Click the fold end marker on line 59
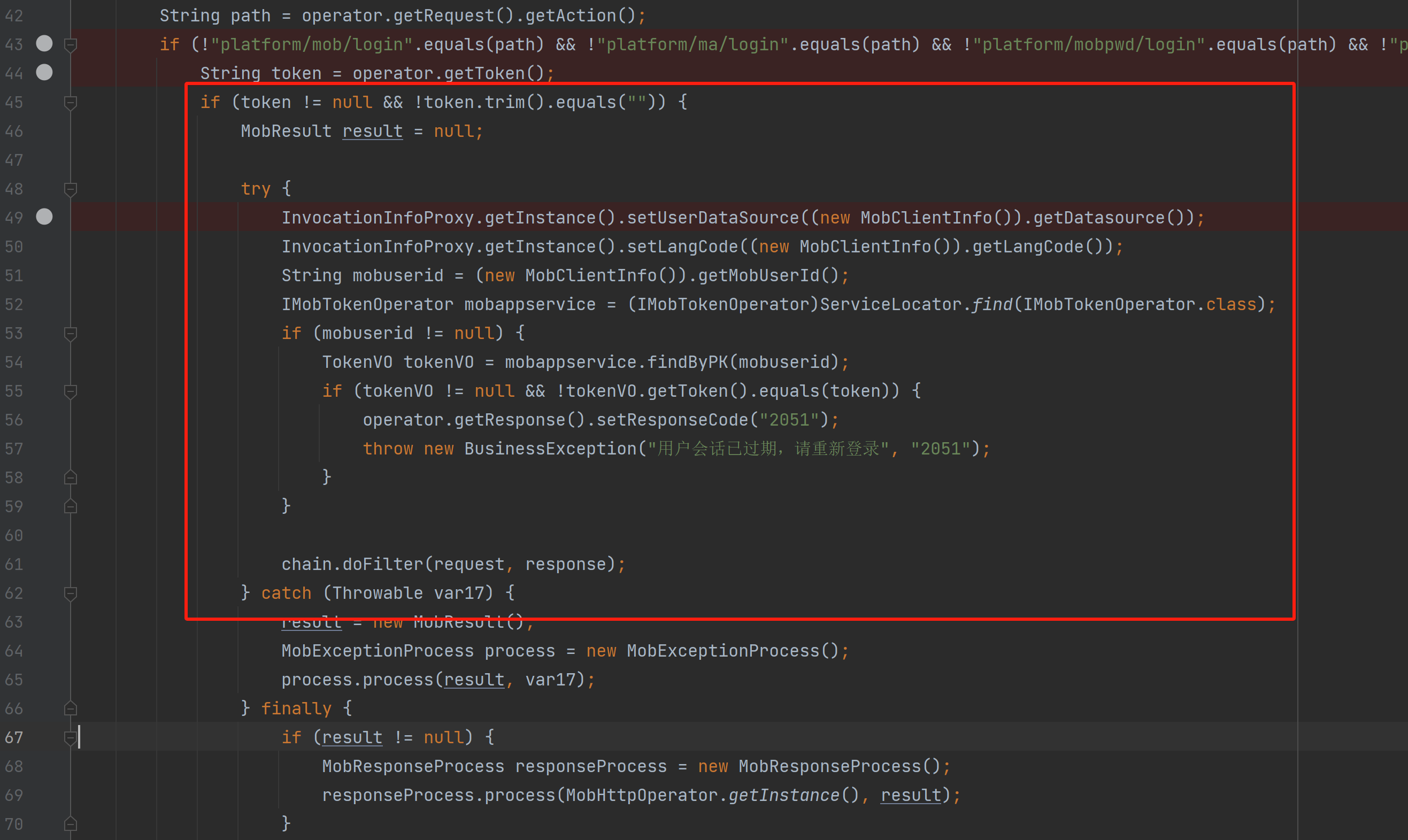This screenshot has height=840, width=1408. click(71, 506)
